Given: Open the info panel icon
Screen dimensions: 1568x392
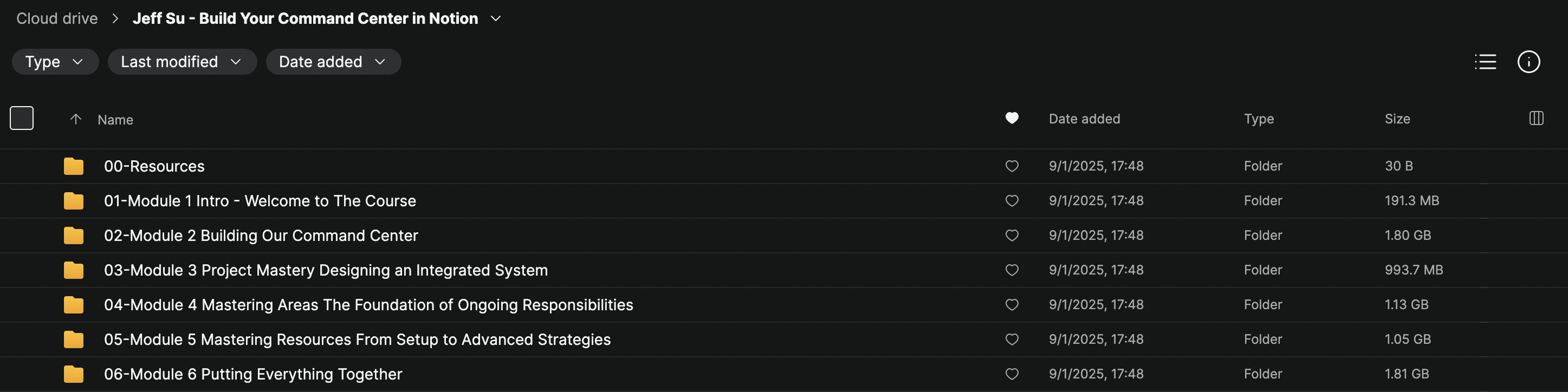Looking at the screenshot, I should (x=1528, y=62).
